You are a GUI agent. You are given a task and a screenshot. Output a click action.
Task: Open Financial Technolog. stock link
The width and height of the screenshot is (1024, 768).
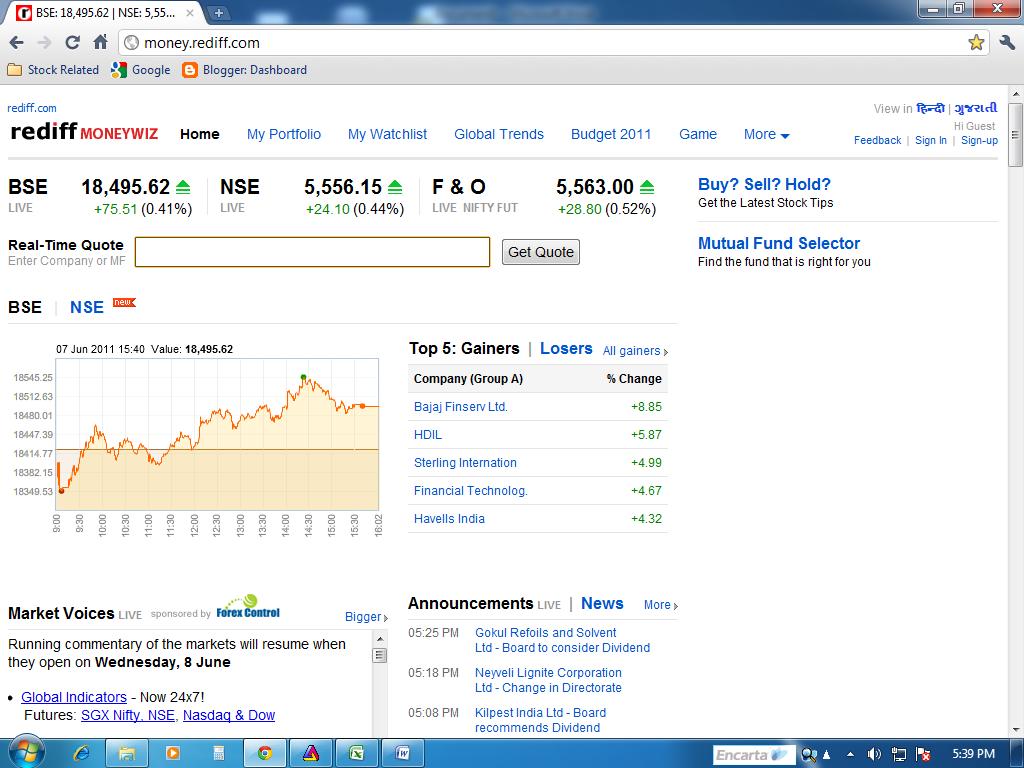point(470,490)
